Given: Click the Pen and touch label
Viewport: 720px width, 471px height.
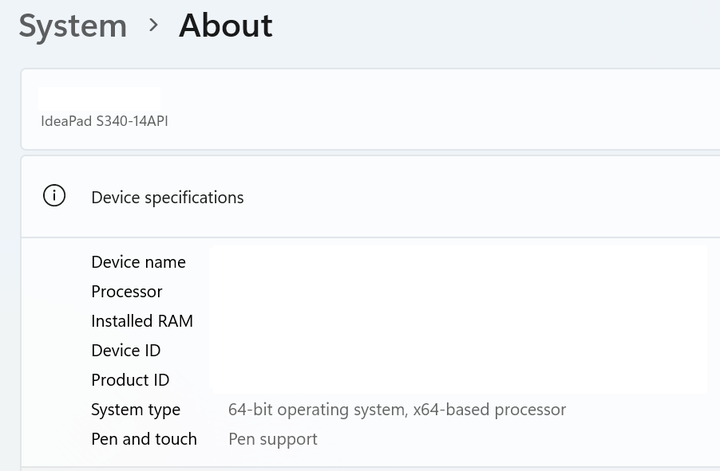Looking at the screenshot, I should [144, 439].
